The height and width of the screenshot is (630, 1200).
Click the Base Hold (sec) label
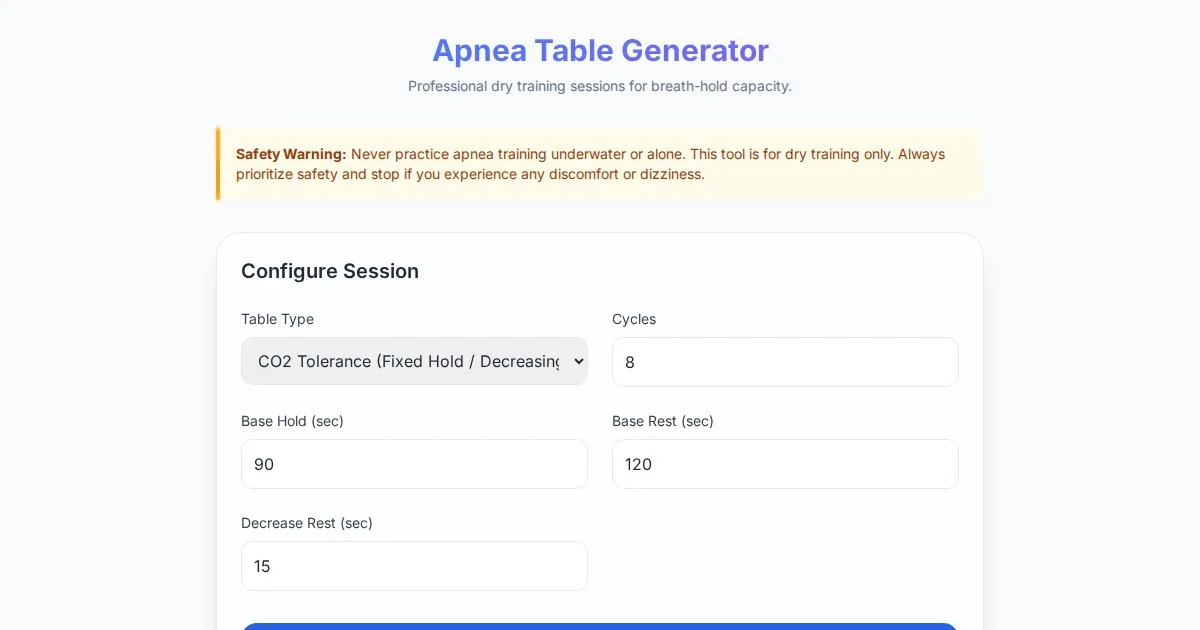(292, 421)
